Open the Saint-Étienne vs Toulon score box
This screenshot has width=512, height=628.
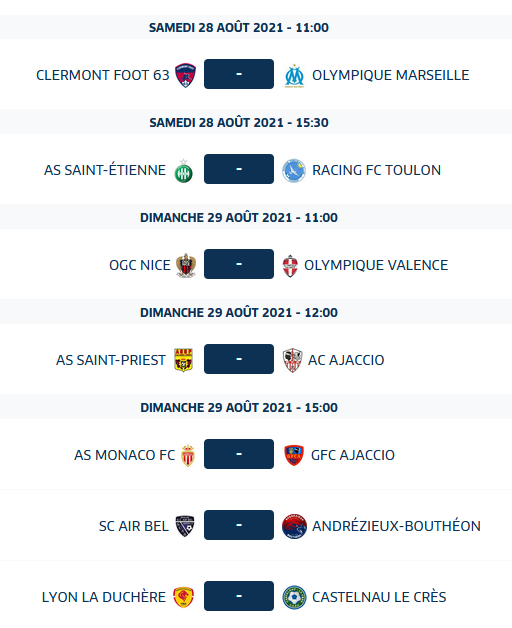click(x=239, y=169)
